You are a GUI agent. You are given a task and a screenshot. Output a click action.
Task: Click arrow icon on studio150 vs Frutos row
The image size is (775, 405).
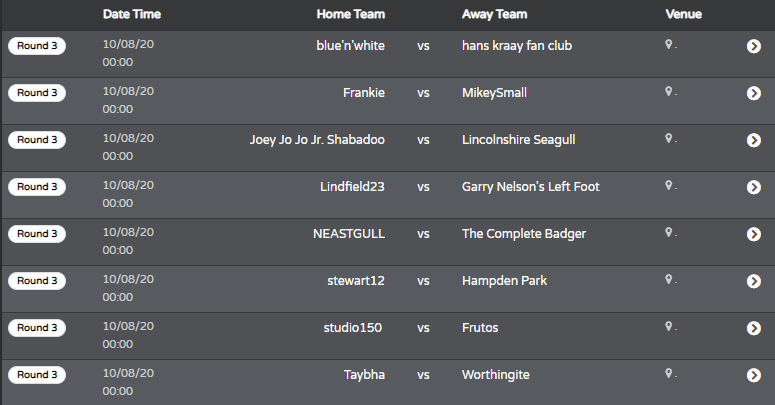(754, 328)
